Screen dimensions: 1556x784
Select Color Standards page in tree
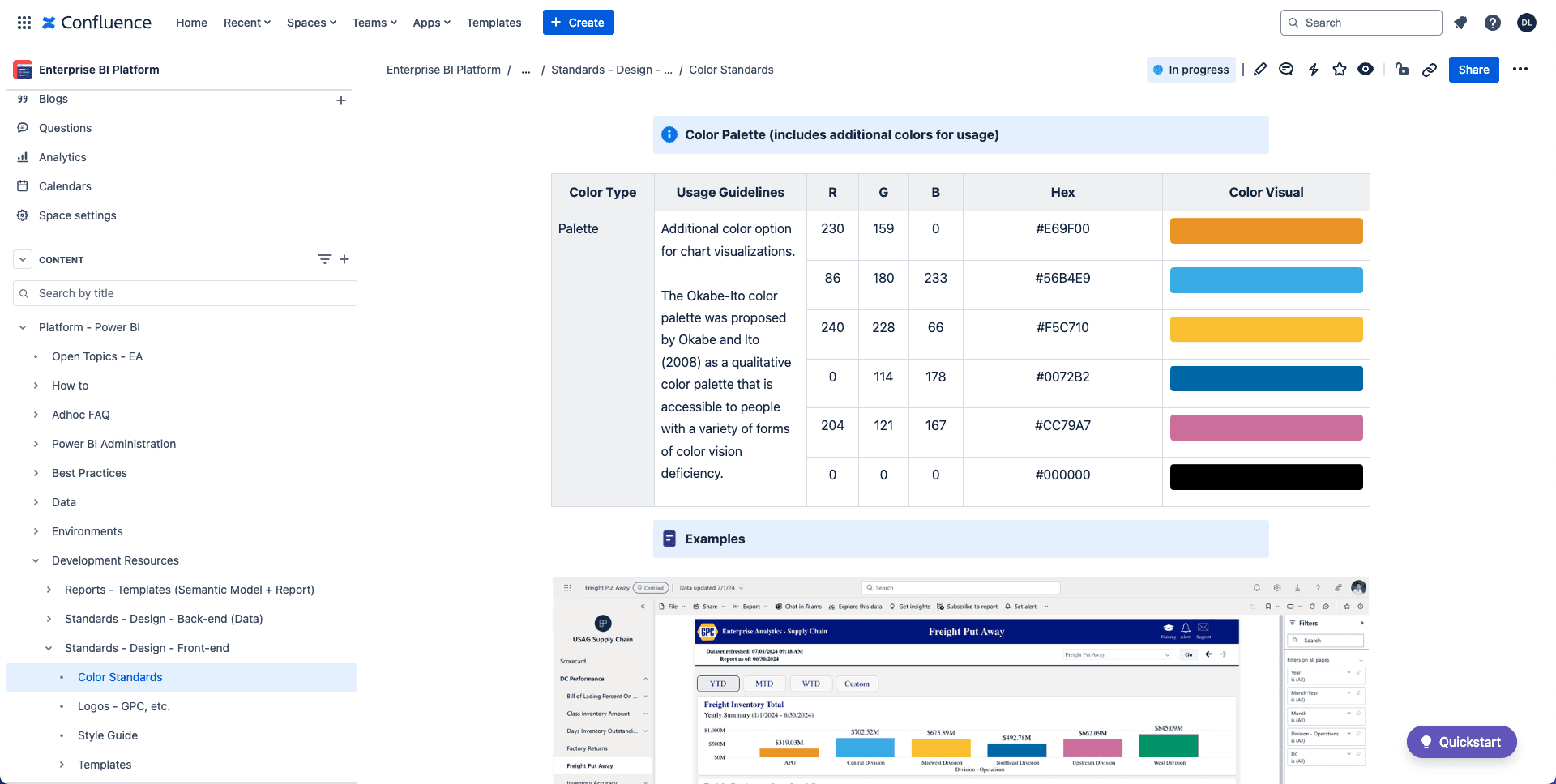tap(120, 677)
